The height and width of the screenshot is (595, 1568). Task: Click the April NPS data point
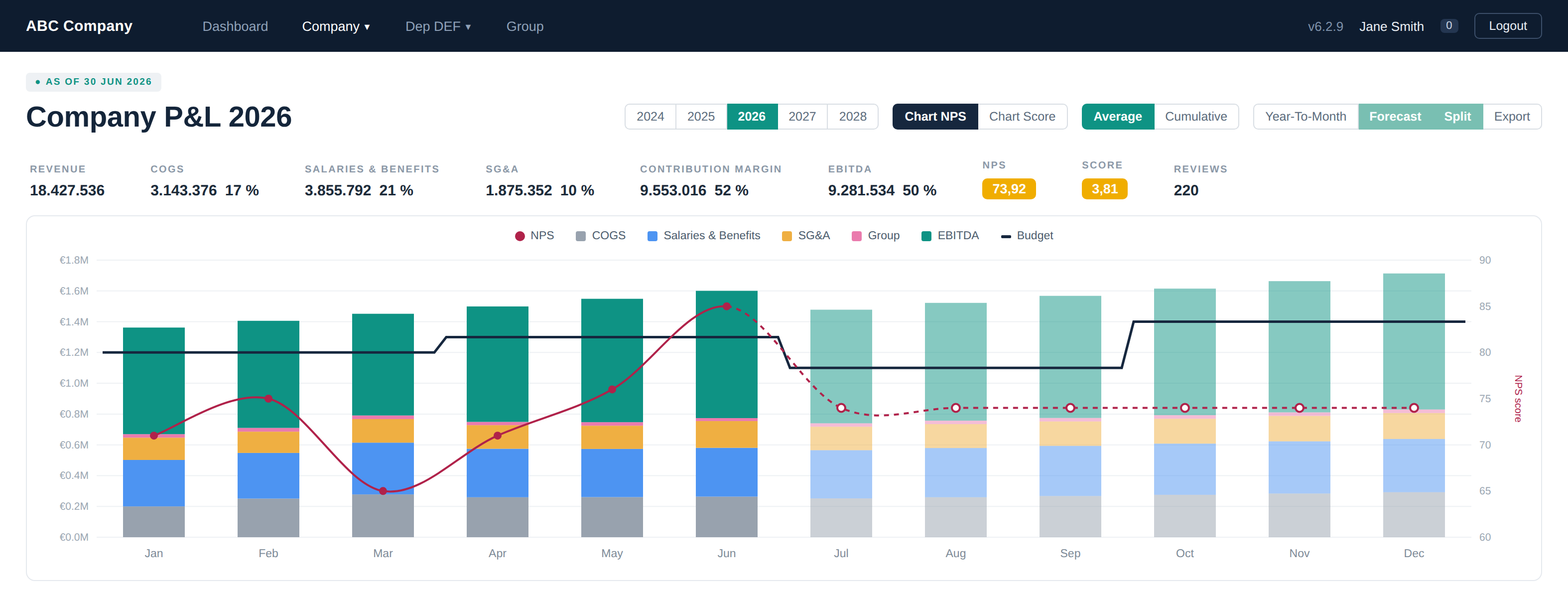[x=497, y=436]
